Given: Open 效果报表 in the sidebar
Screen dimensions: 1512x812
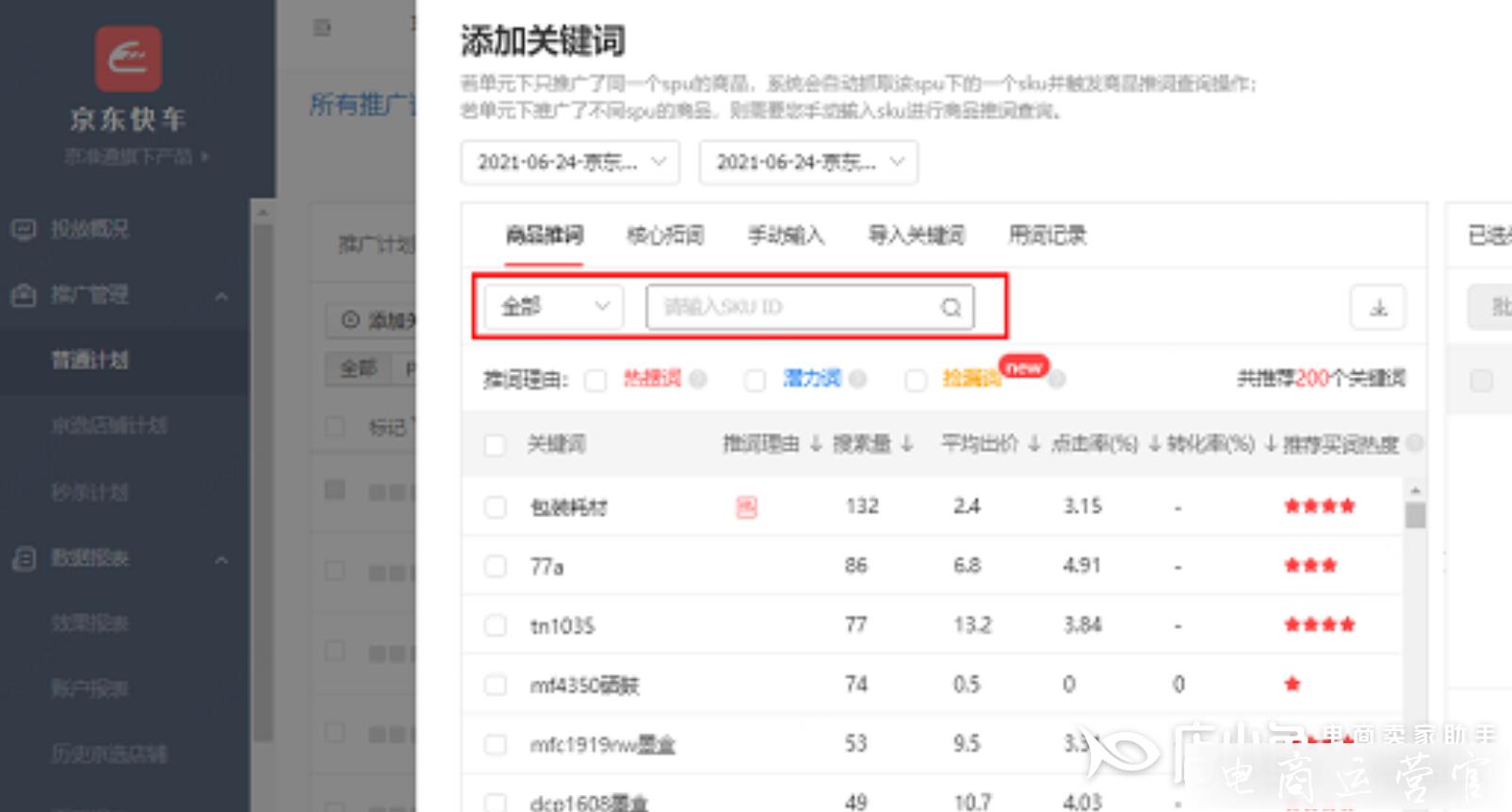Looking at the screenshot, I should pos(89,624).
